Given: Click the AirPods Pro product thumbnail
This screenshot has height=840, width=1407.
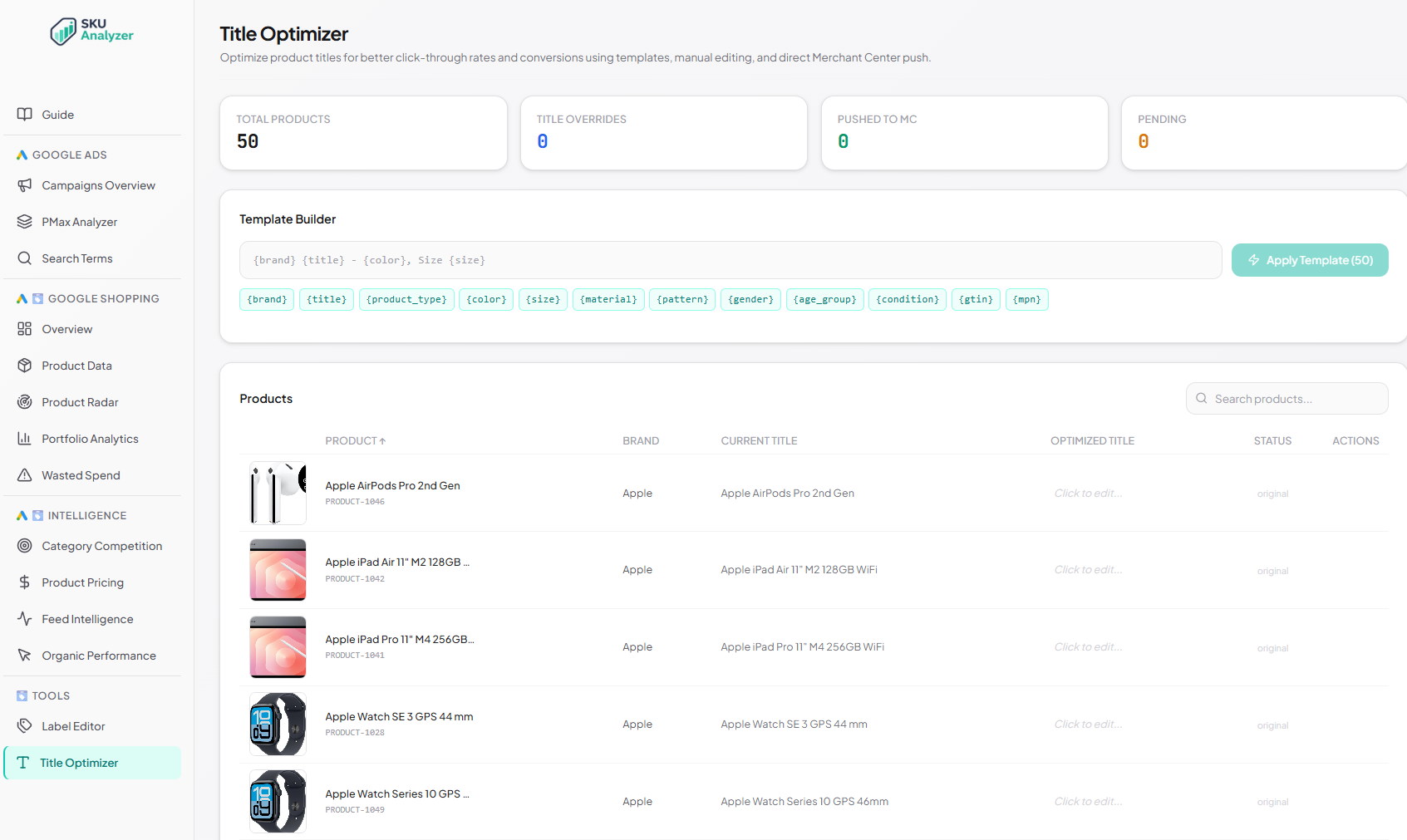Looking at the screenshot, I should click(278, 494).
